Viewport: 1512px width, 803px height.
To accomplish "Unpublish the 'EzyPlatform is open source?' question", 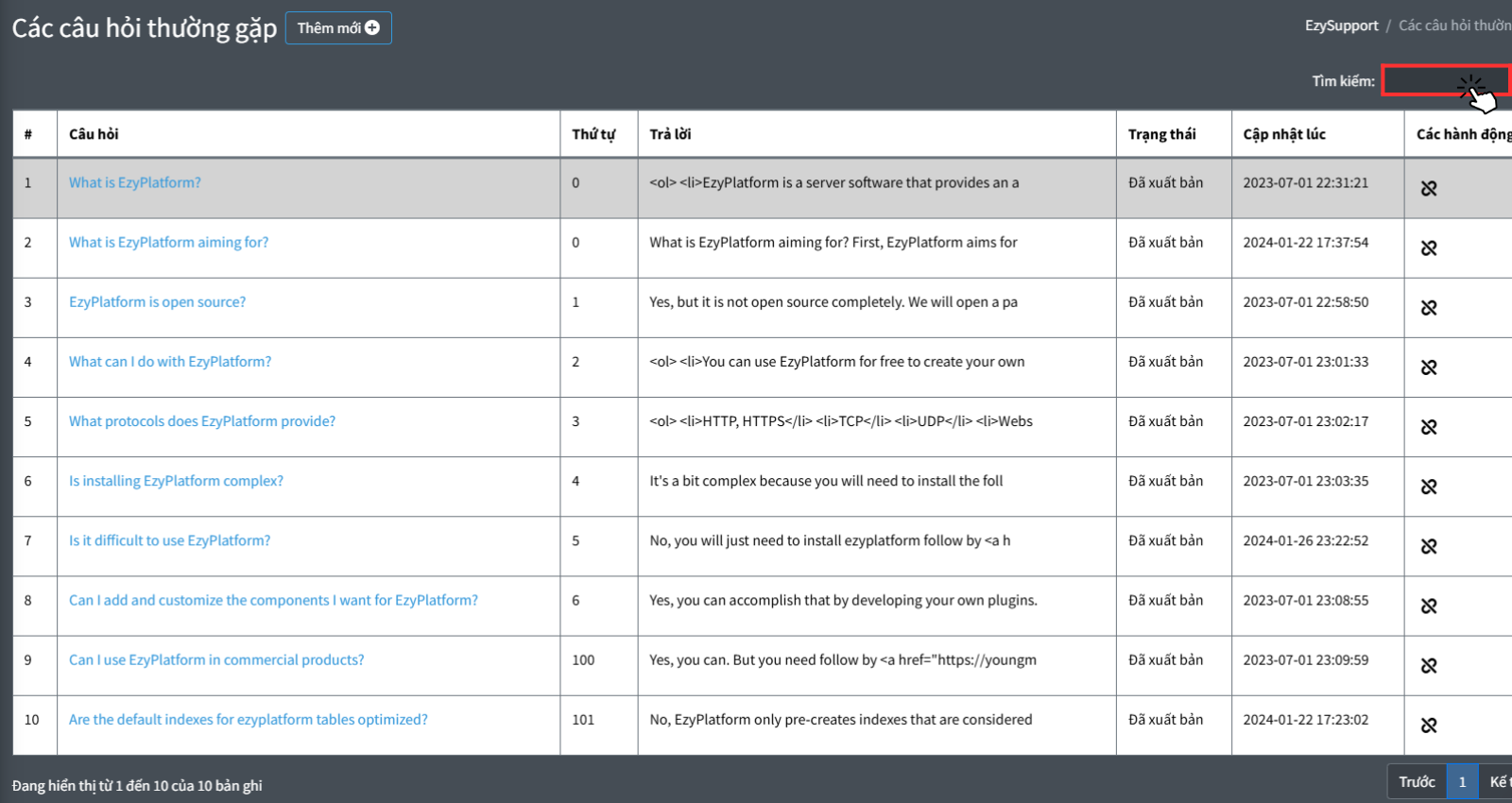I will tap(1429, 307).
